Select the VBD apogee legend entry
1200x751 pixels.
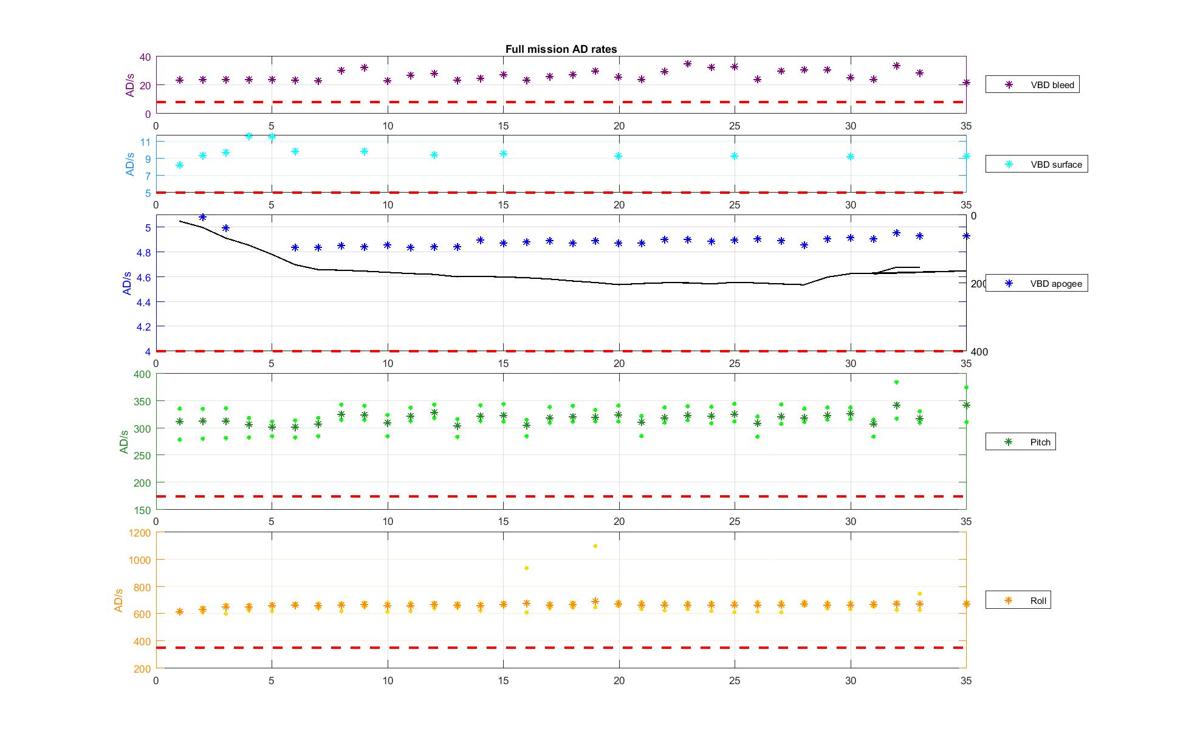pyautogui.click(x=1037, y=283)
